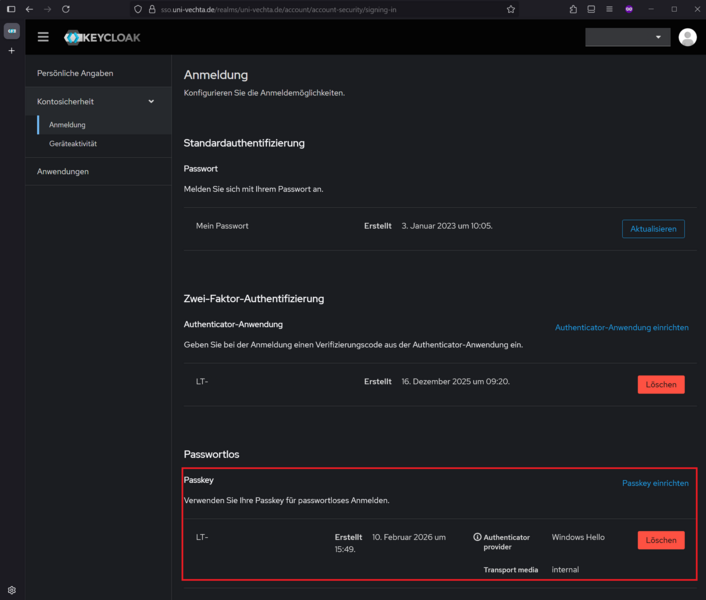The height and width of the screenshot is (600, 706).
Task: Open Persönliche Angaben in the sidebar
Action: [x=75, y=73]
